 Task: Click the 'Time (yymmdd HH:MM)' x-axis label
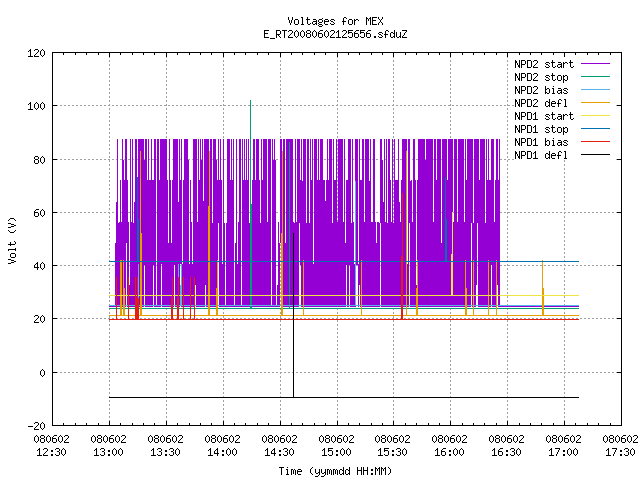point(335,471)
